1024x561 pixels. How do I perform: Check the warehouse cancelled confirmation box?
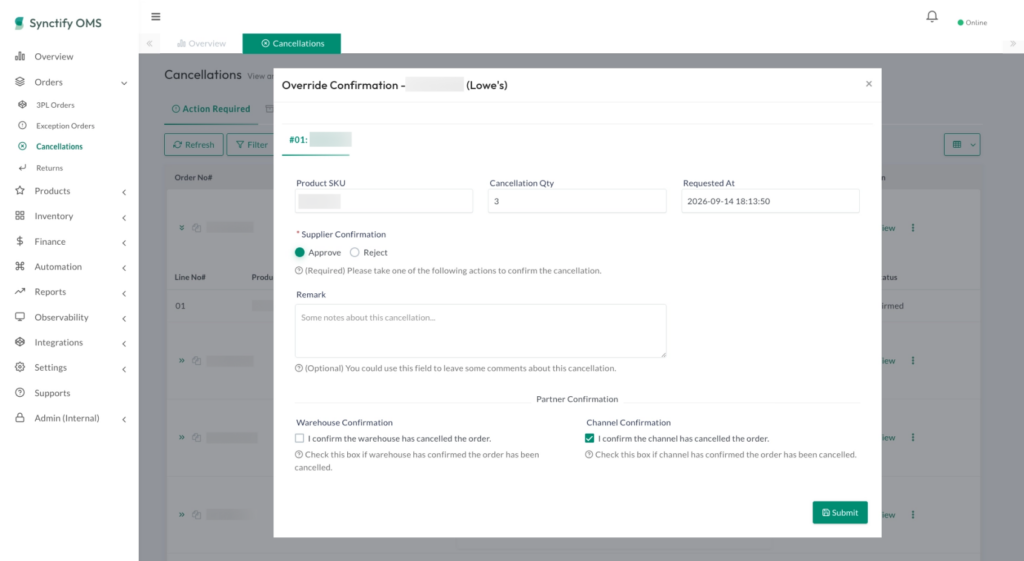click(x=299, y=438)
